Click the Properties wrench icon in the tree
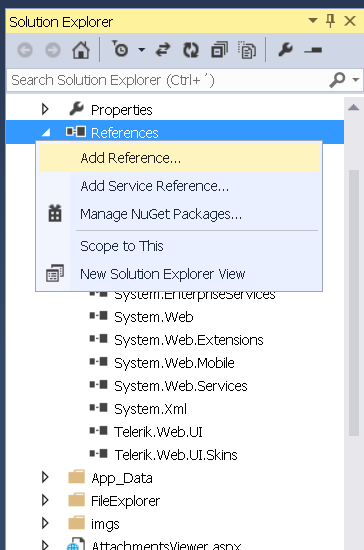Image resolution: width=364 pixels, height=550 pixels. (x=76, y=109)
